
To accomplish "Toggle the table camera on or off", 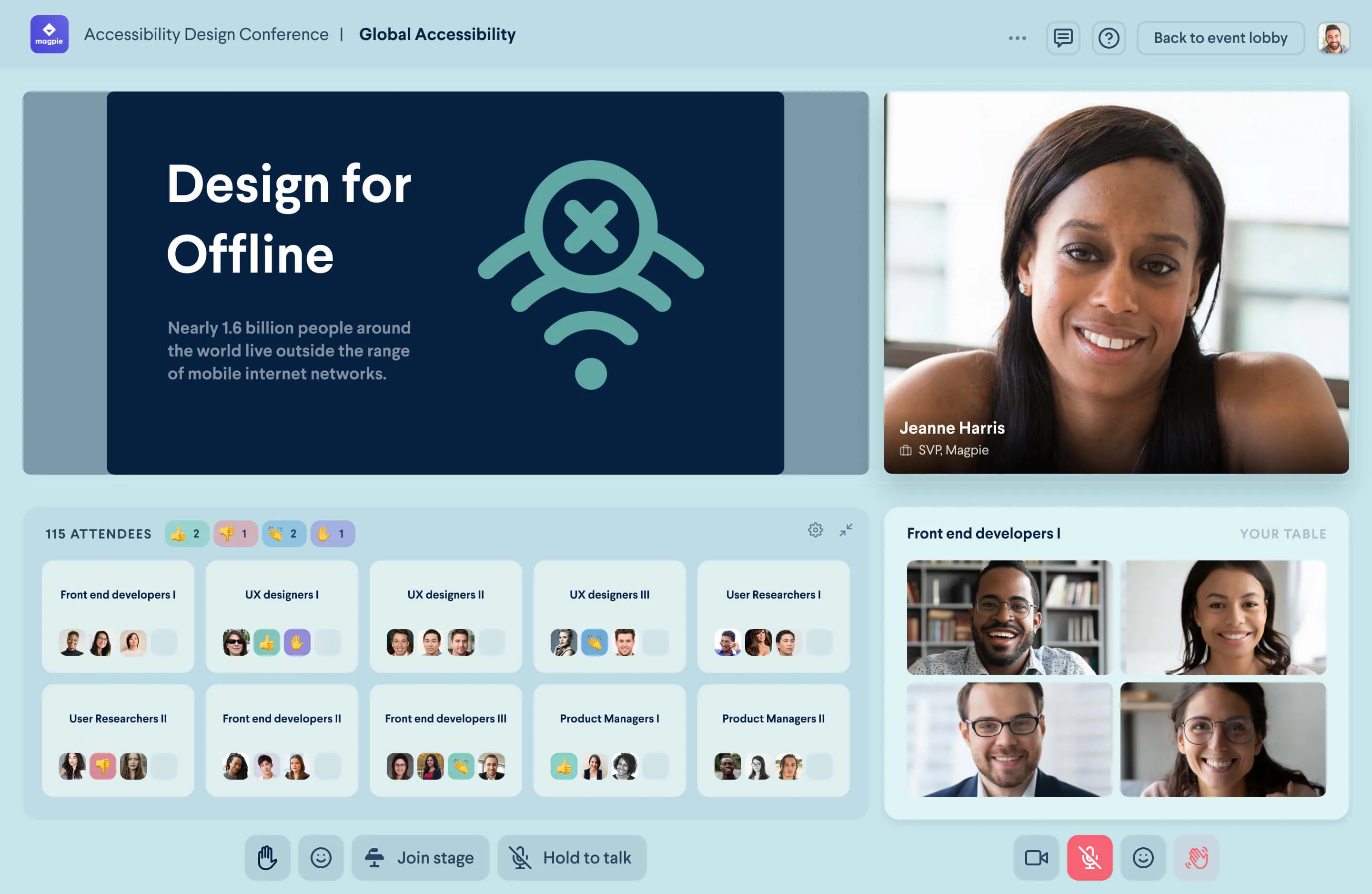I will 1037,857.
